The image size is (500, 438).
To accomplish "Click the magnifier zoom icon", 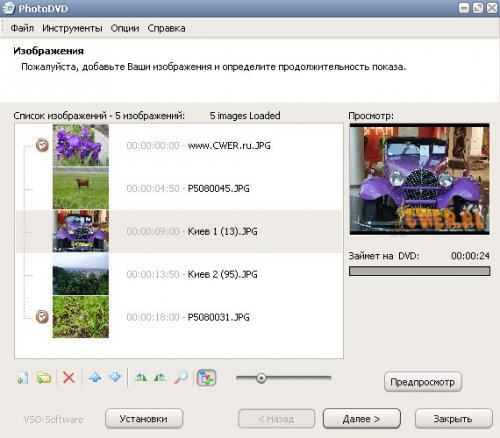I will point(181,378).
